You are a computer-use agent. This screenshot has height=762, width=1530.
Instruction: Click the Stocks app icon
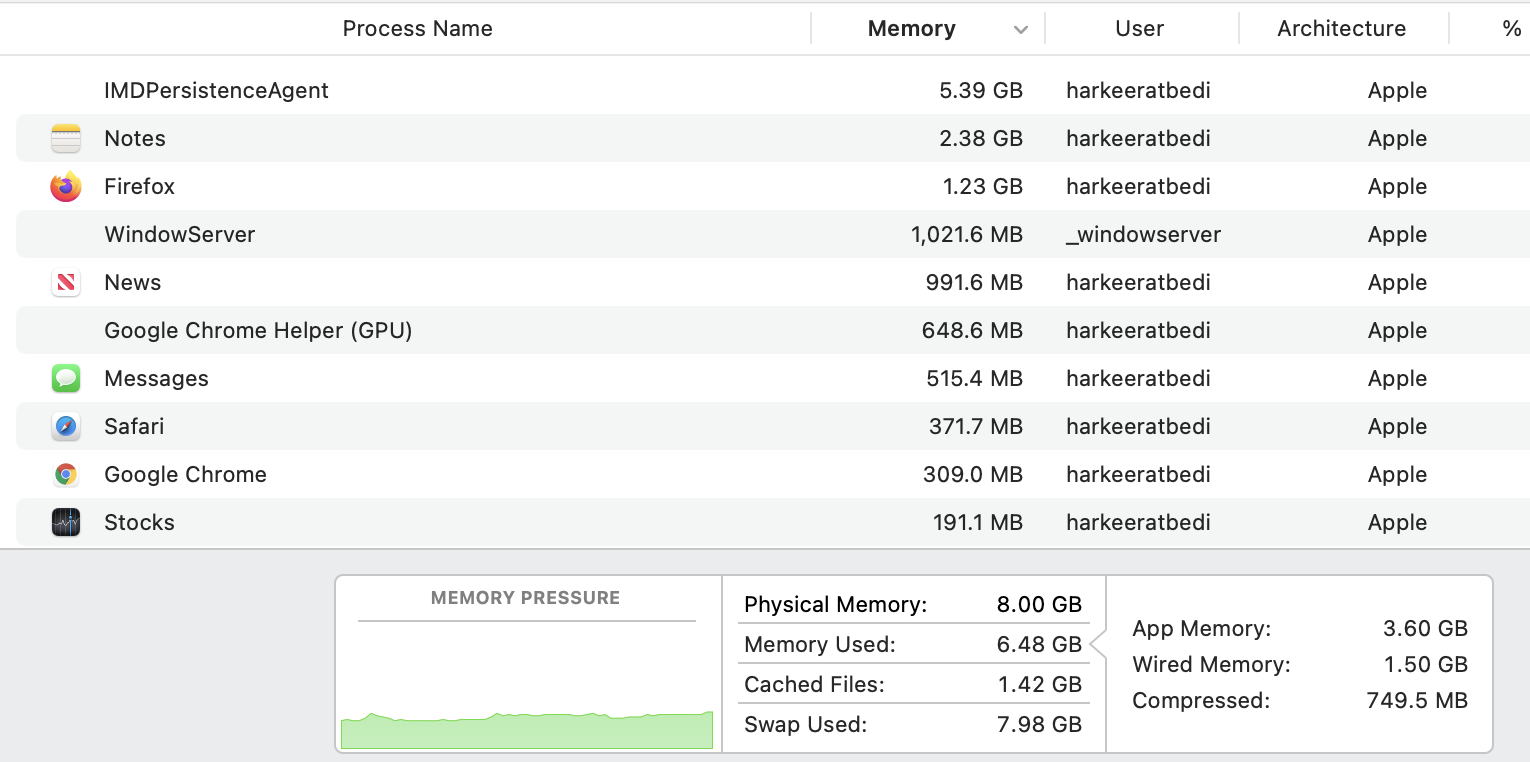(x=66, y=523)
